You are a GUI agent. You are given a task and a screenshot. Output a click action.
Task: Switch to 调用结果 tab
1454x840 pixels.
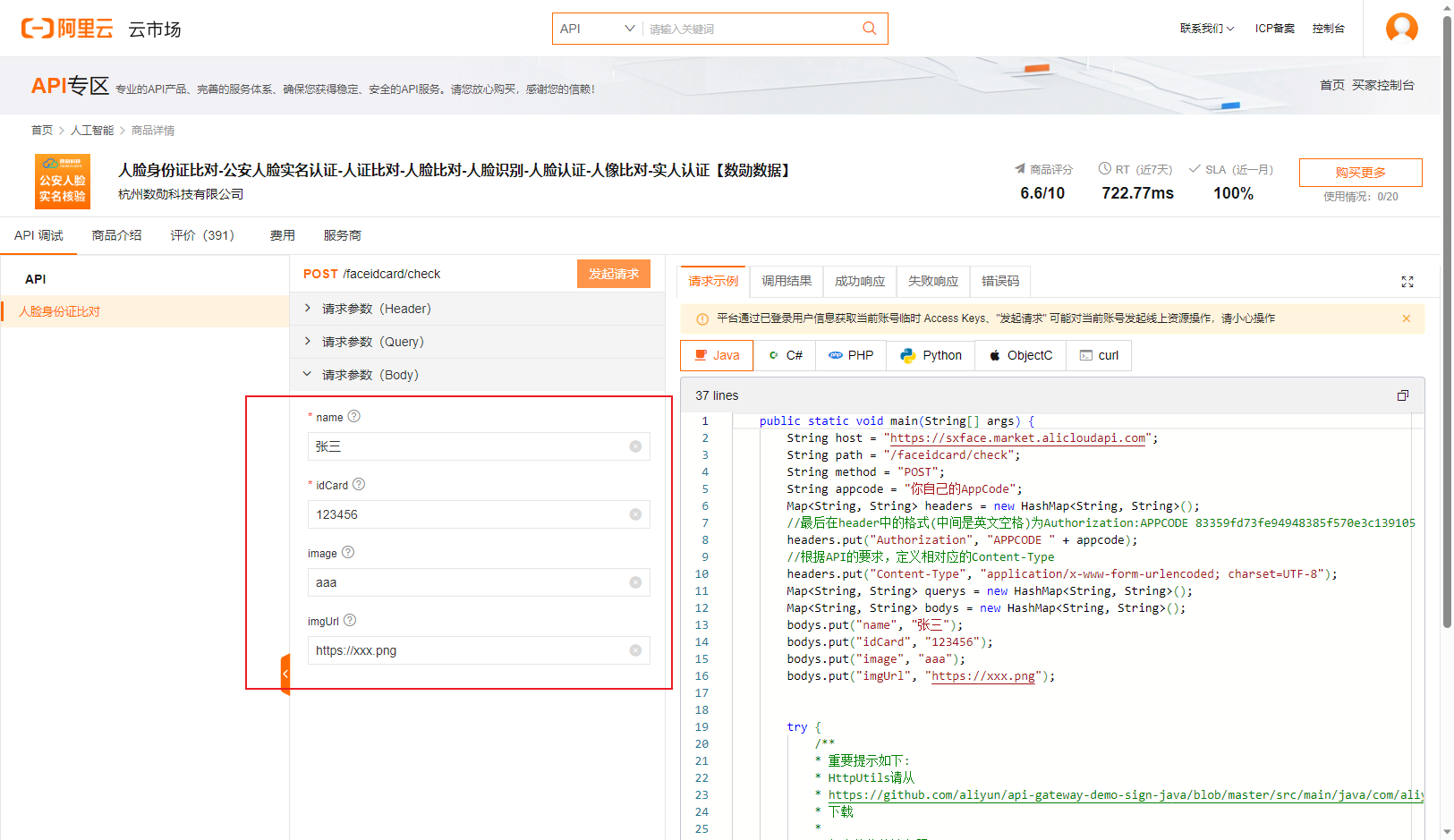787,281
